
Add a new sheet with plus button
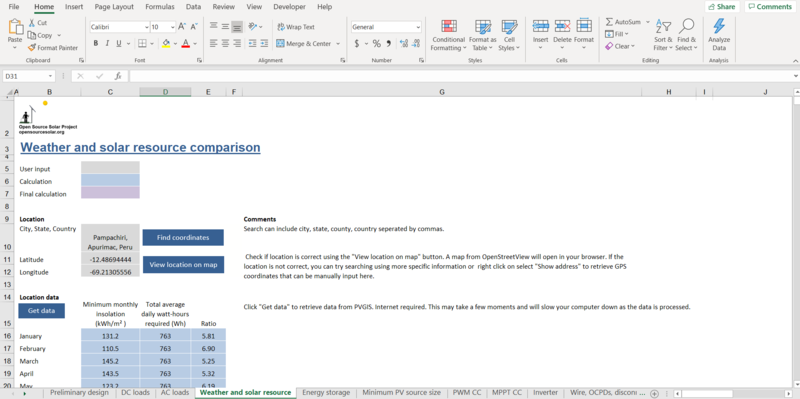[654, 393]
